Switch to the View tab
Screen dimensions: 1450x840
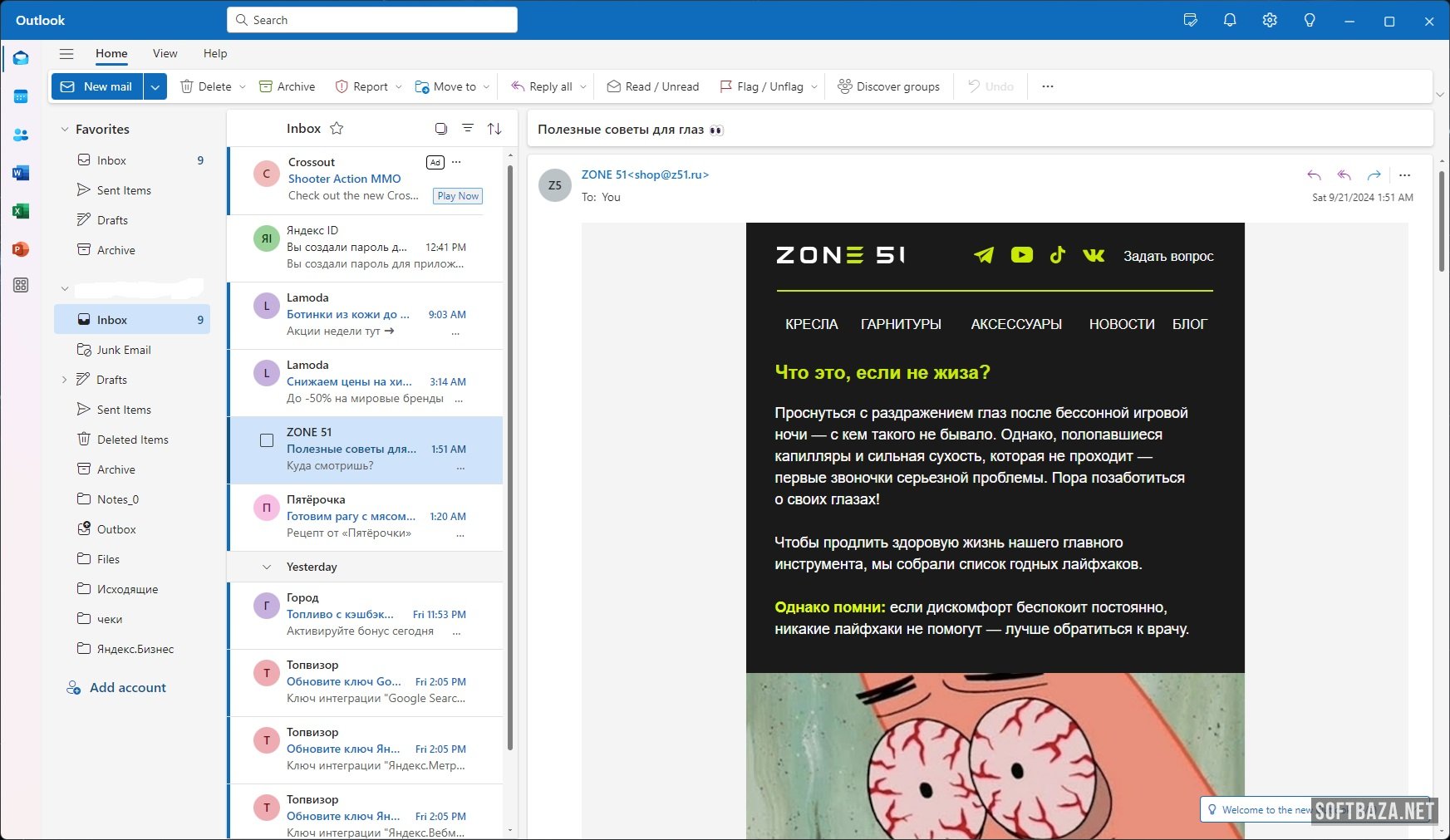coord(165,53)
